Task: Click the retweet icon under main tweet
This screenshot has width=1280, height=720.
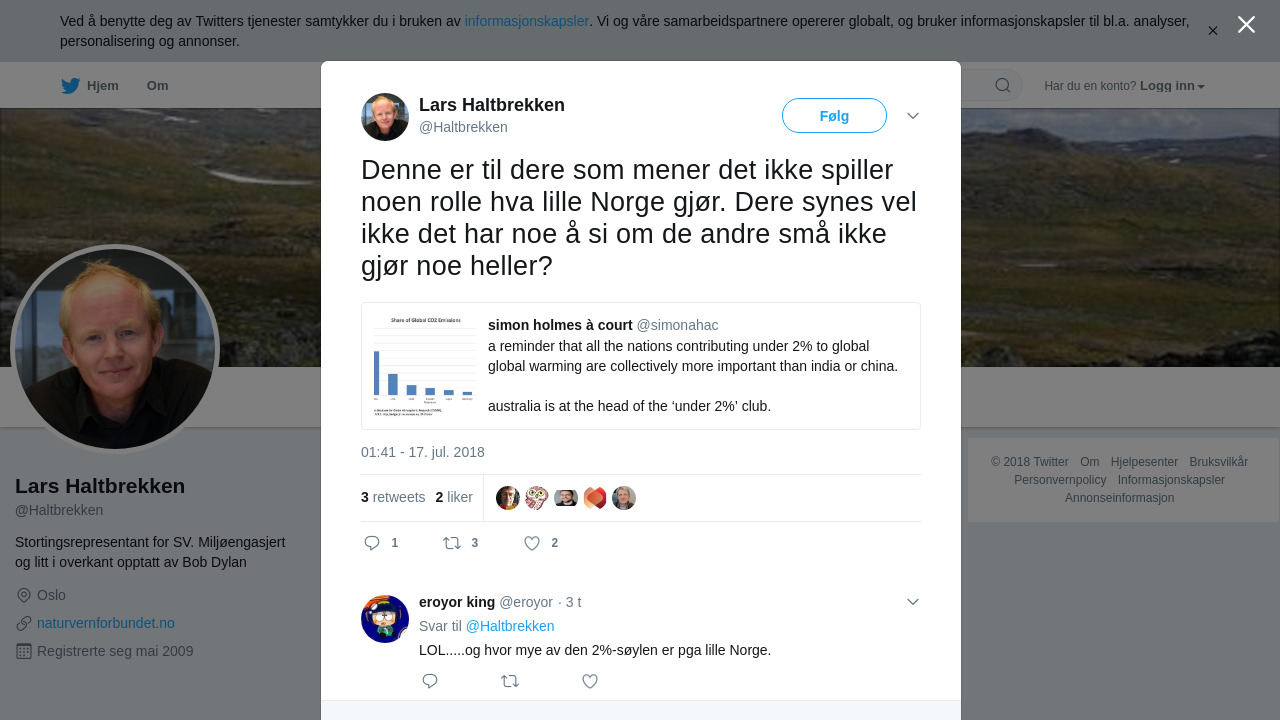Action: point(452,543)
